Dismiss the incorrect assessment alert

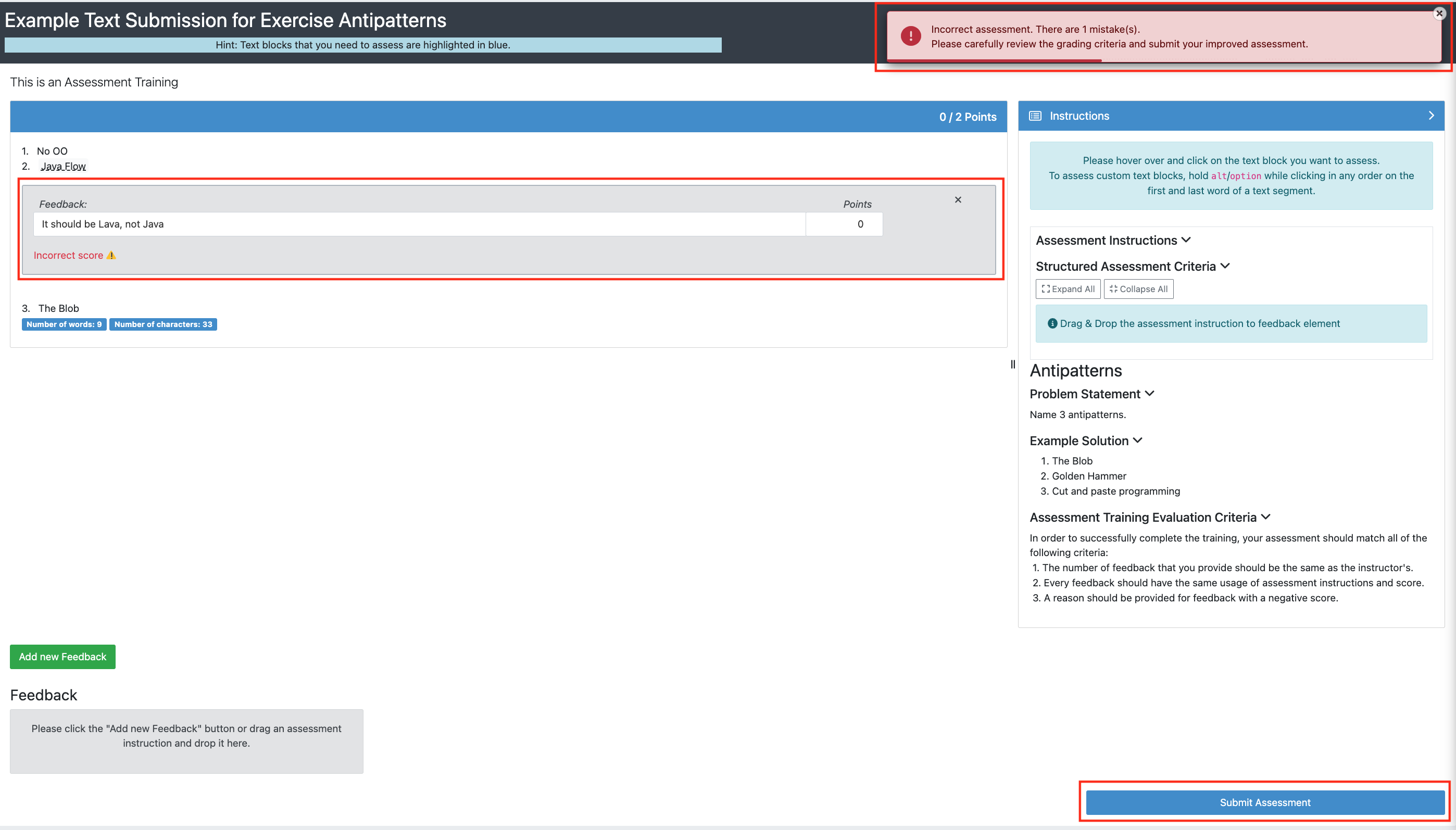click(x=1439, y=13)
